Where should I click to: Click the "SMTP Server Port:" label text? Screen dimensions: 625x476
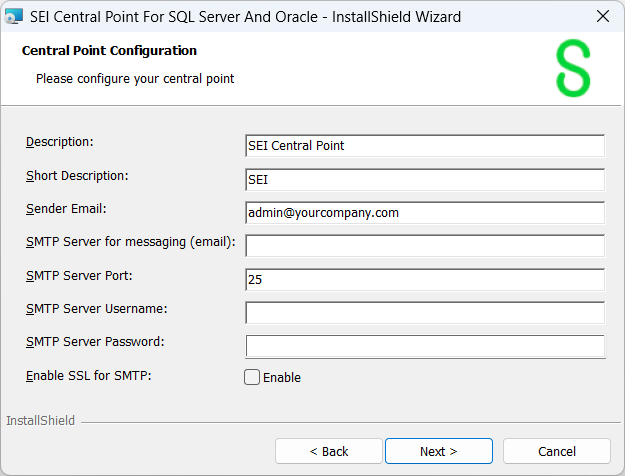tap(79, 275)
